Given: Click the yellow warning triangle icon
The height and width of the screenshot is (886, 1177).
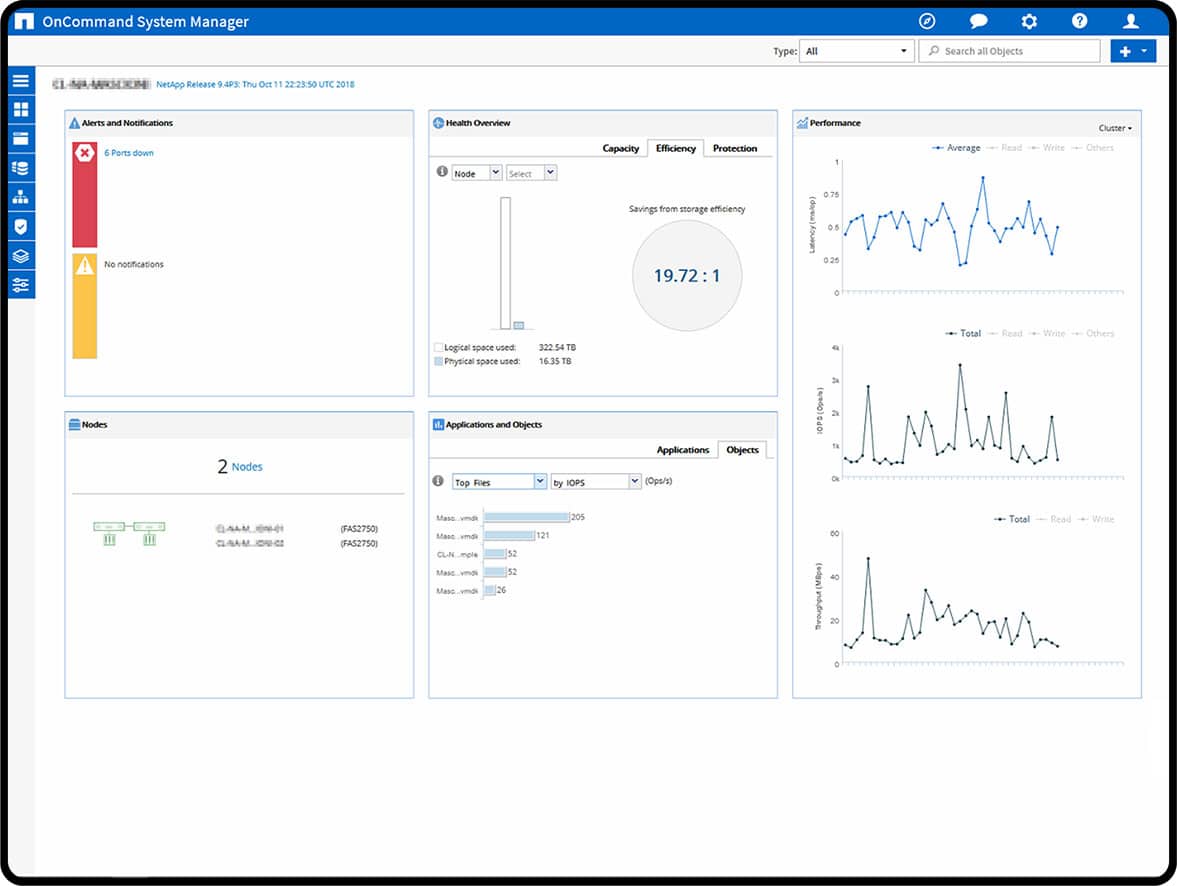Looking at the screenshot, I should (85, 265).
